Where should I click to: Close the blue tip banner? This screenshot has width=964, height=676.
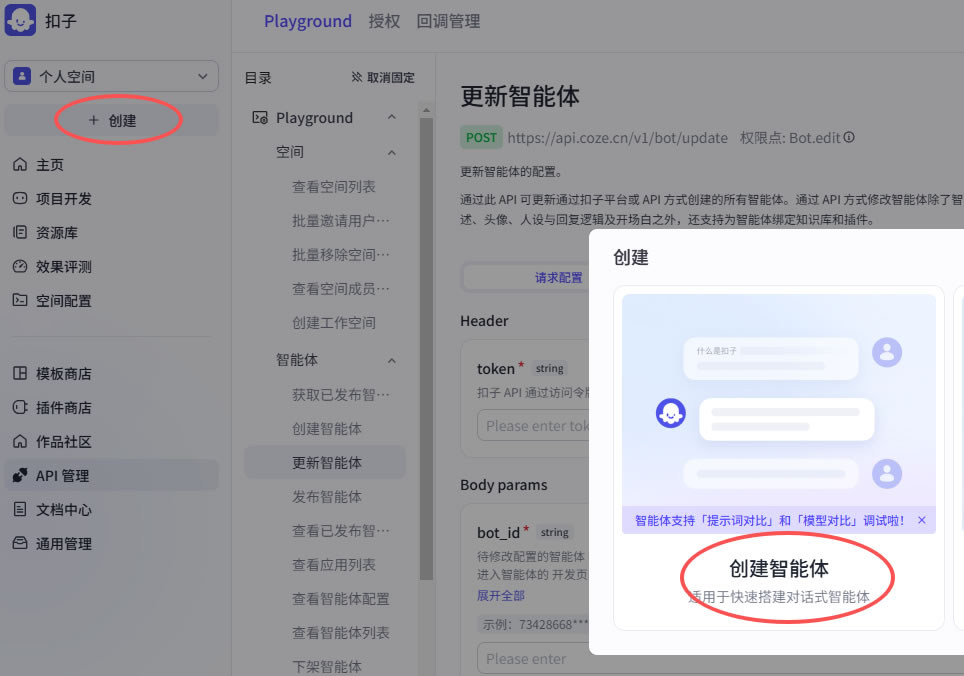pos(921,520)
